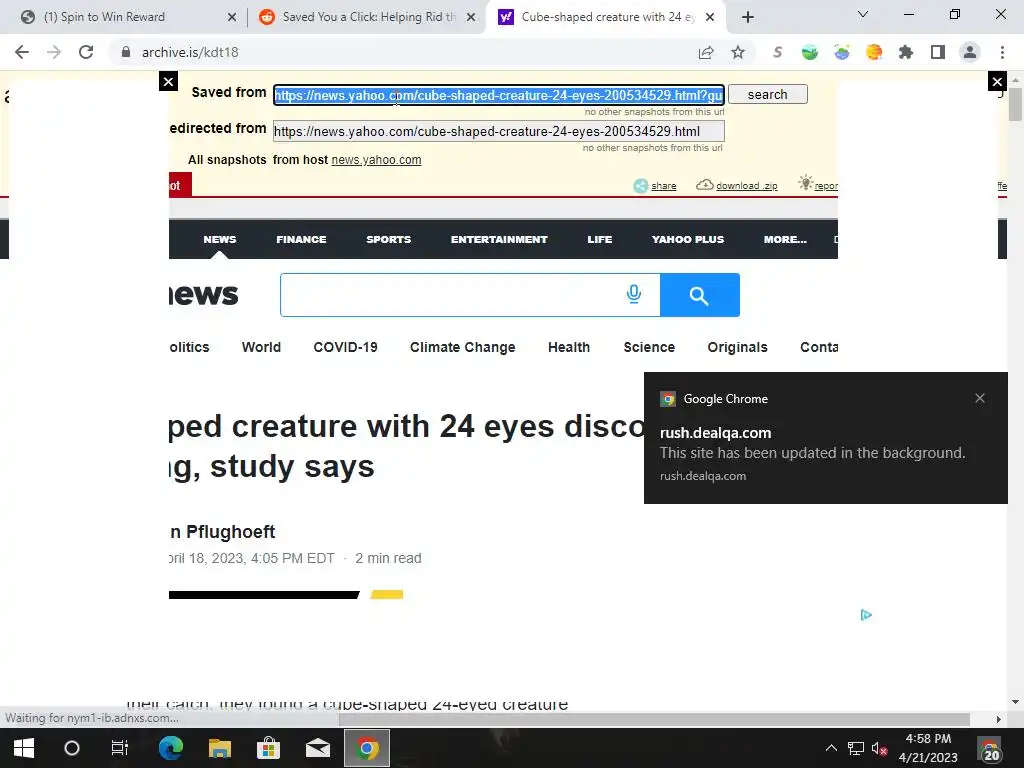1024x768 pixels.
Task: Open Microsoft Store from taskbar
Action: tap(268, 748)
